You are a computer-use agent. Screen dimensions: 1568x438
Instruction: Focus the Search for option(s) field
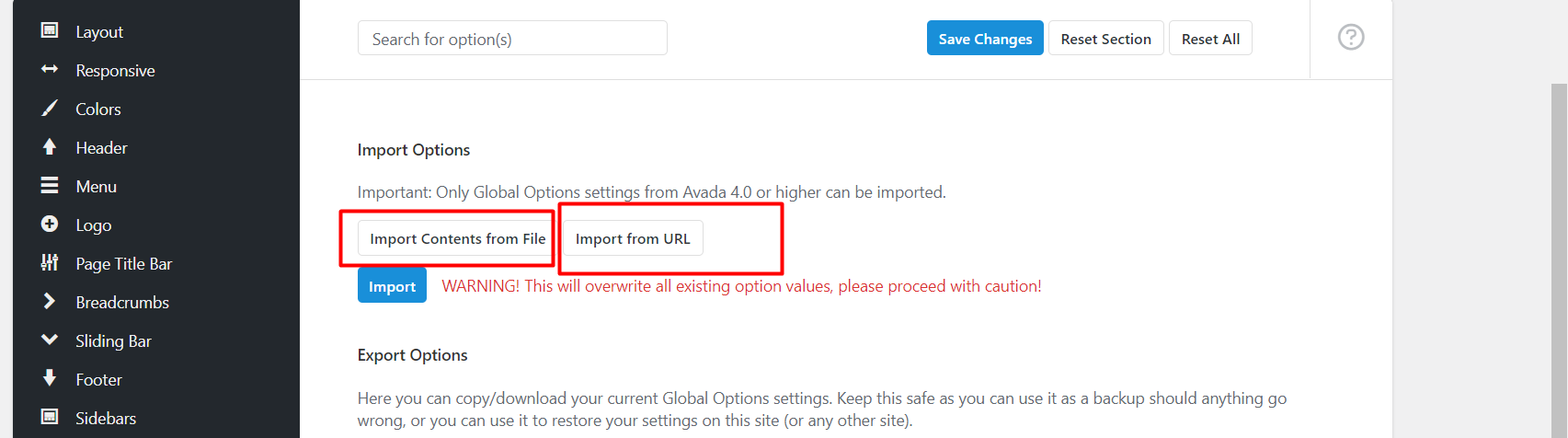tap(512, 38)
